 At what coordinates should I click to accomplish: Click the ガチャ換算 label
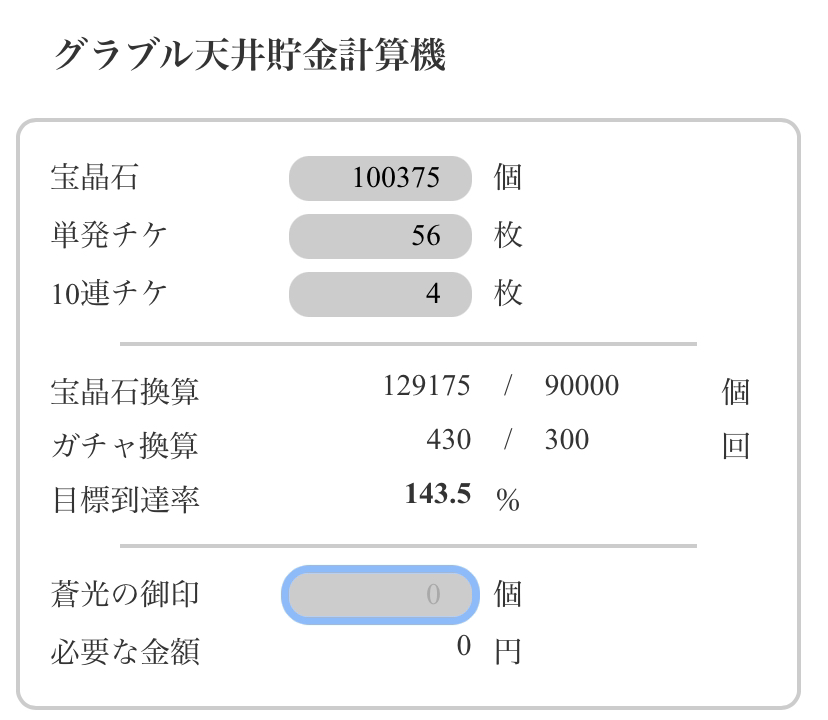coord(125,445)
